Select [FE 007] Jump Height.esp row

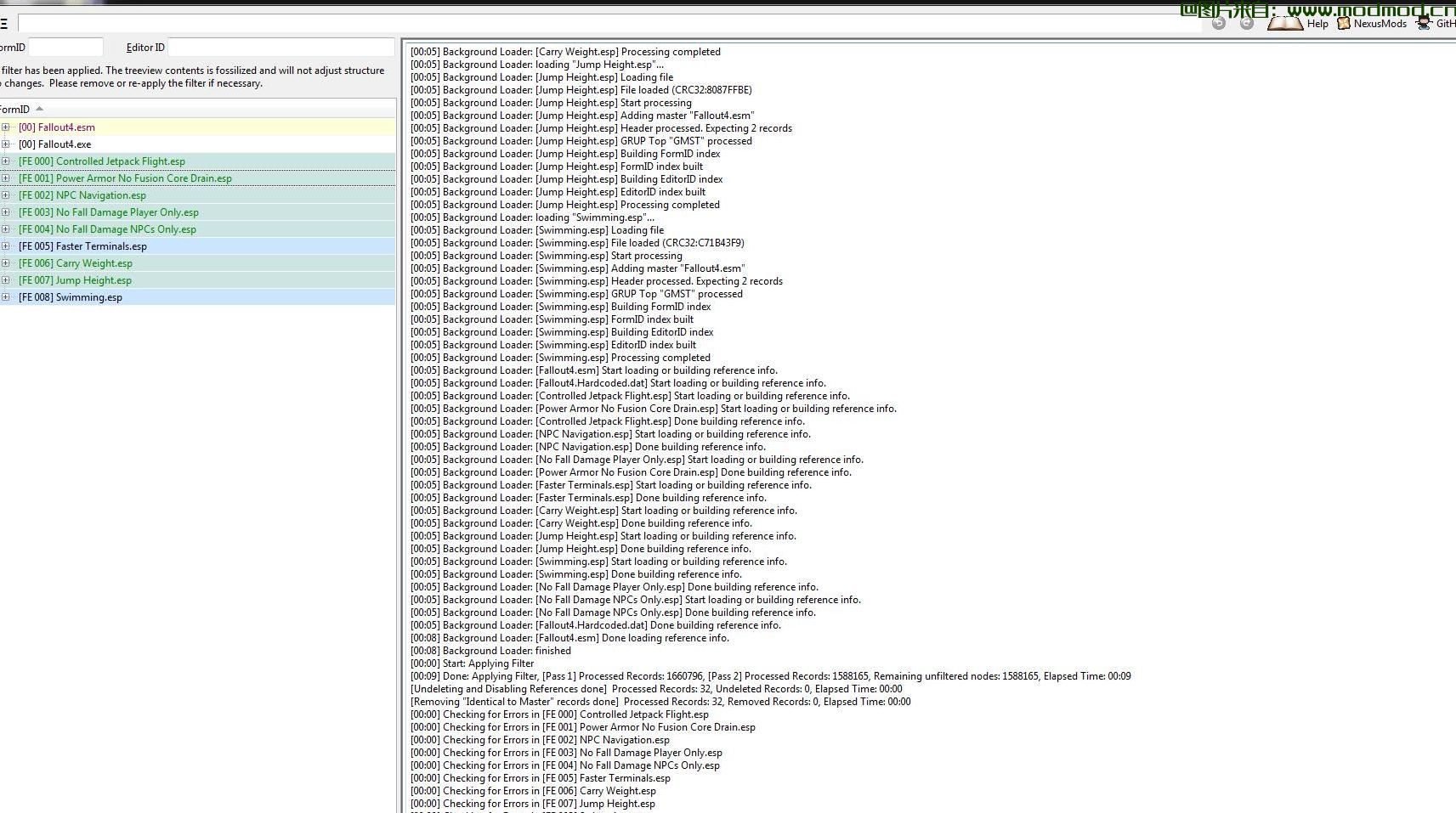[197, 280]
